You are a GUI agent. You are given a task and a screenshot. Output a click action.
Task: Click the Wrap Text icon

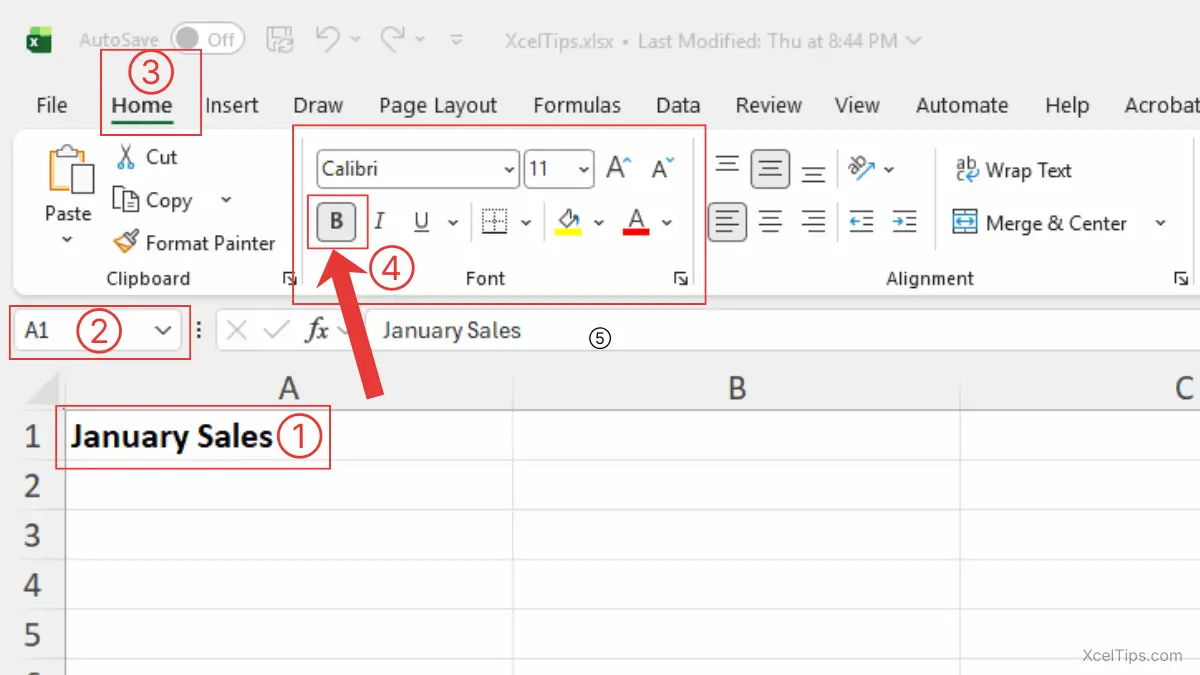[x=1012, y=170]
